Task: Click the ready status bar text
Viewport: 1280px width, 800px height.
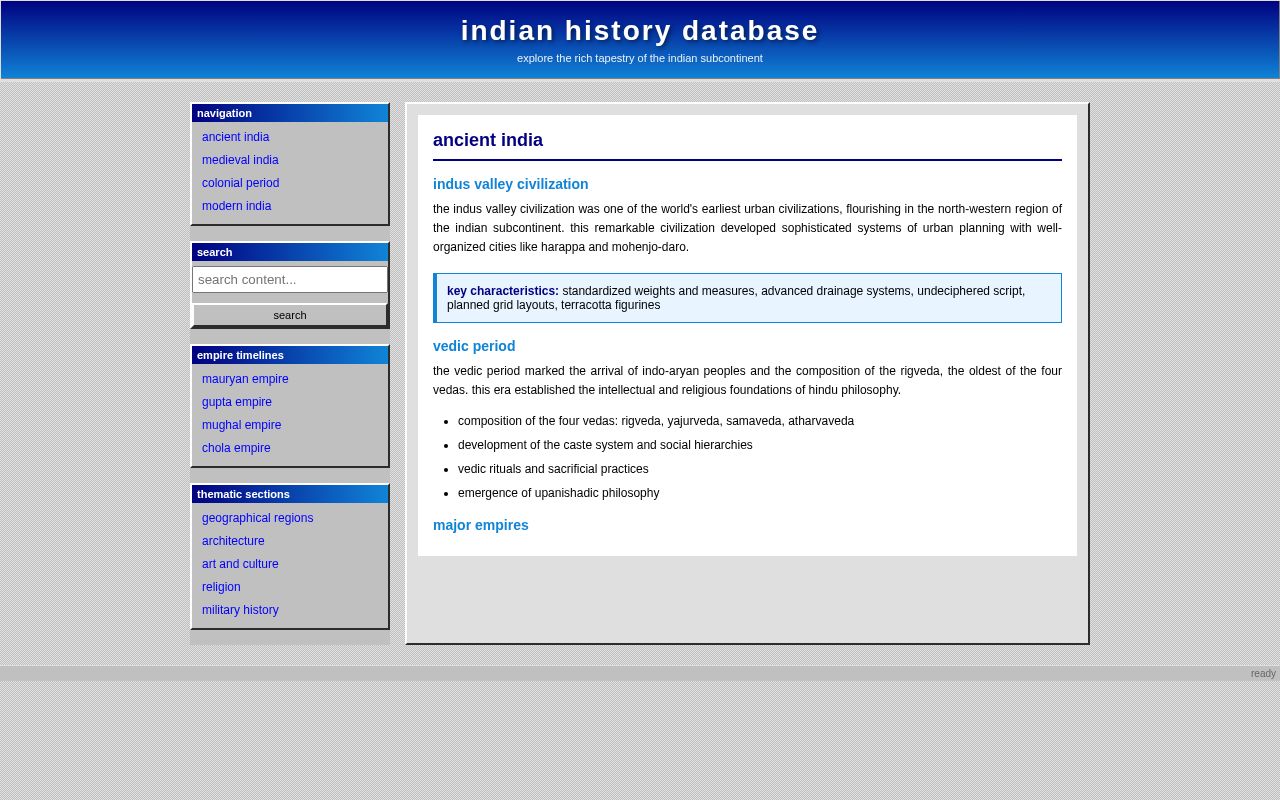Action: coord(1263,674)
